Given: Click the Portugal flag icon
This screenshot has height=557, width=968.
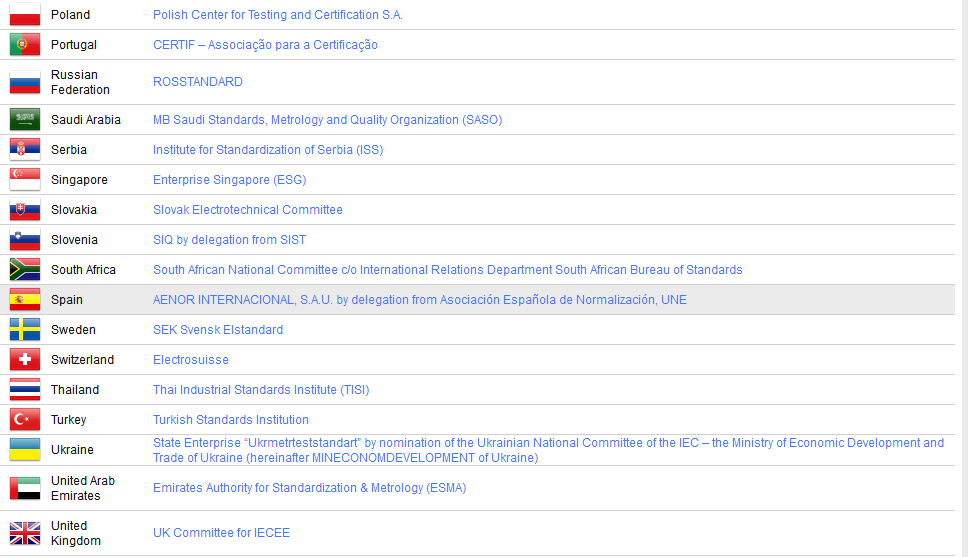Looking at the screenshot, I should 24,45.
